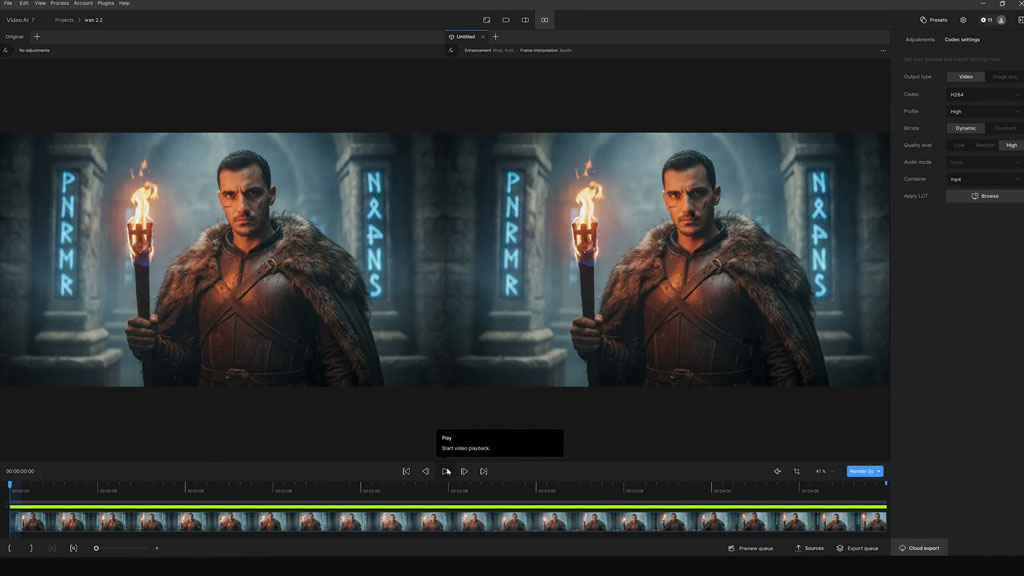Set Quality level to Medium

click(x=985, y=145)
